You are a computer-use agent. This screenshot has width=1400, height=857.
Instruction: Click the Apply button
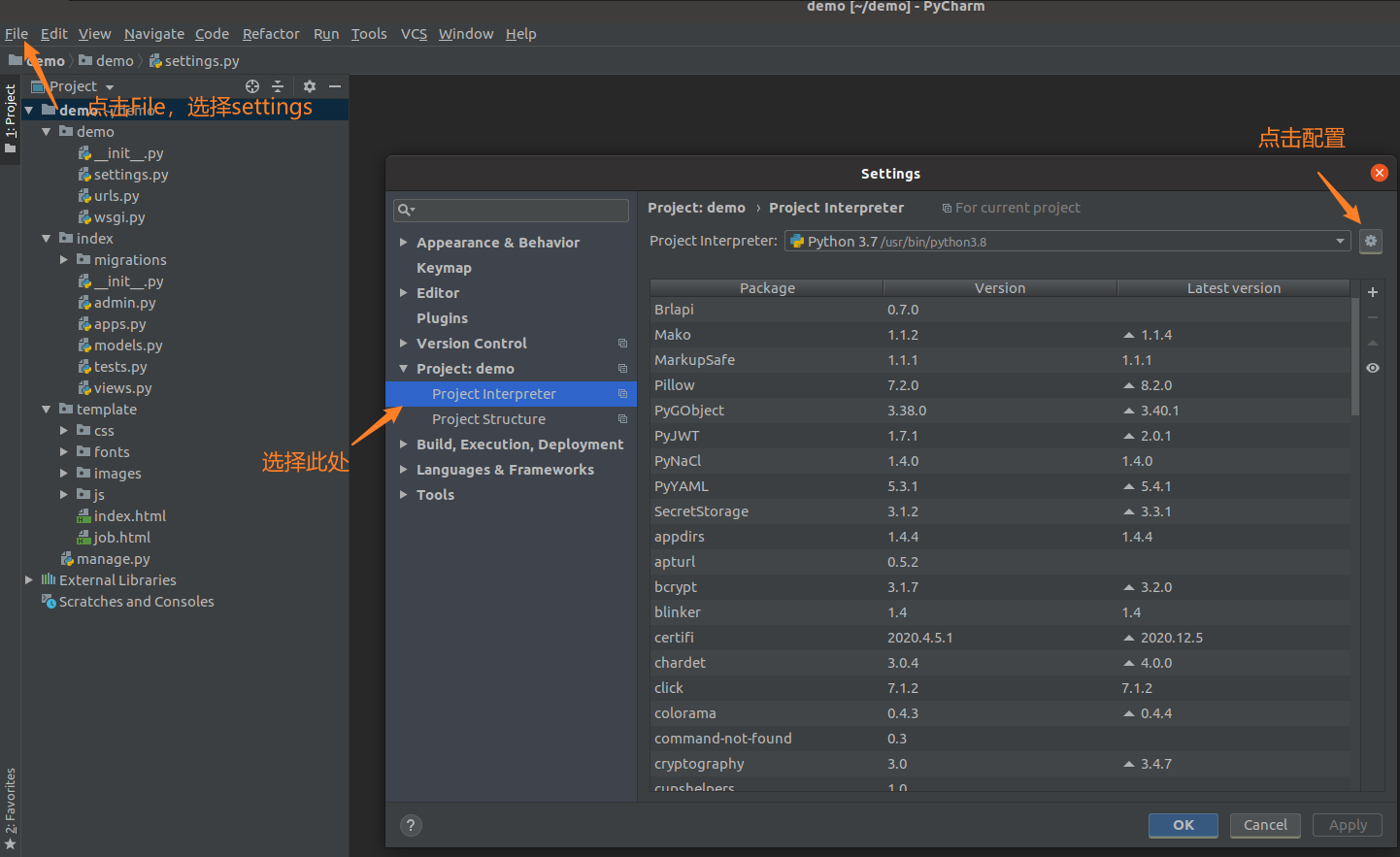pos(1348,825)
